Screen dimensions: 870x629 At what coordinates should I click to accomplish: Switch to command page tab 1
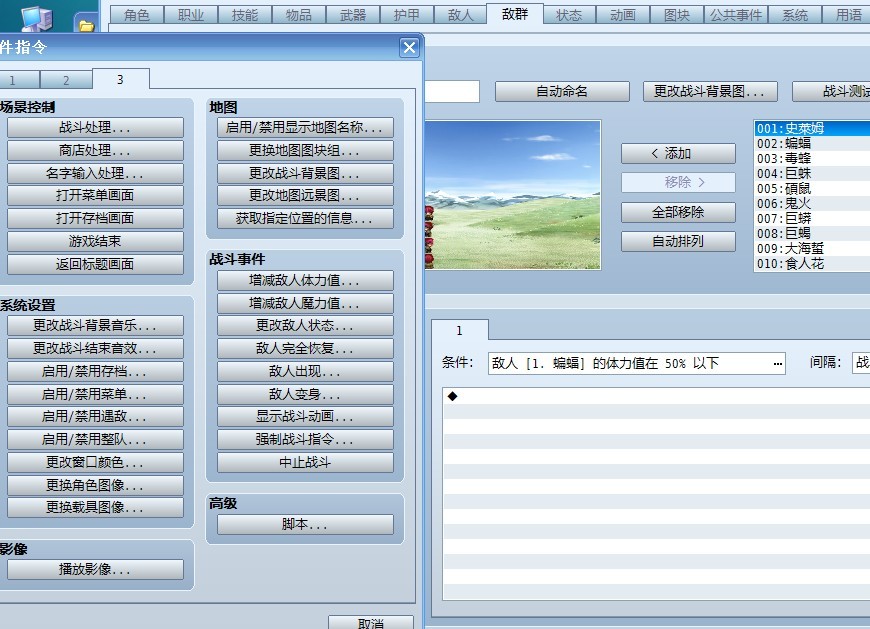point(19,80)
